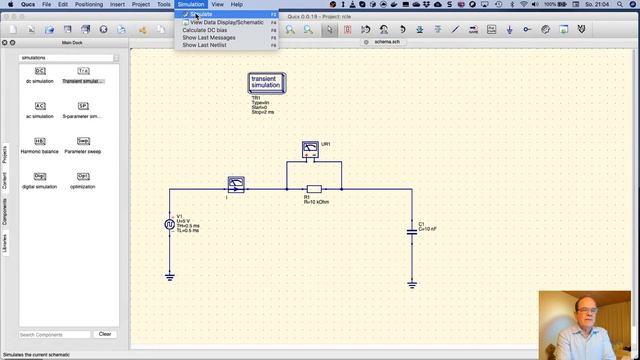Click resistor R1 in the schematic
This screenshot has height=360, width=640.
pyautogui.click(x=314, y=189)
